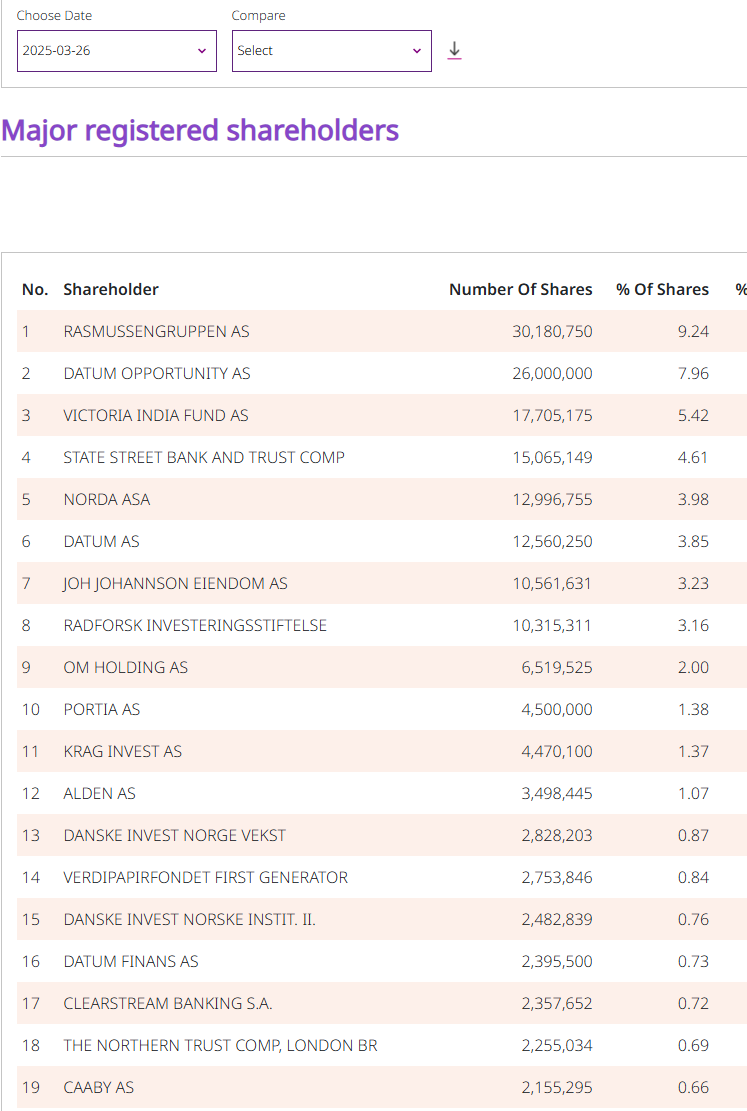Click share count 2,395,500

557,961
